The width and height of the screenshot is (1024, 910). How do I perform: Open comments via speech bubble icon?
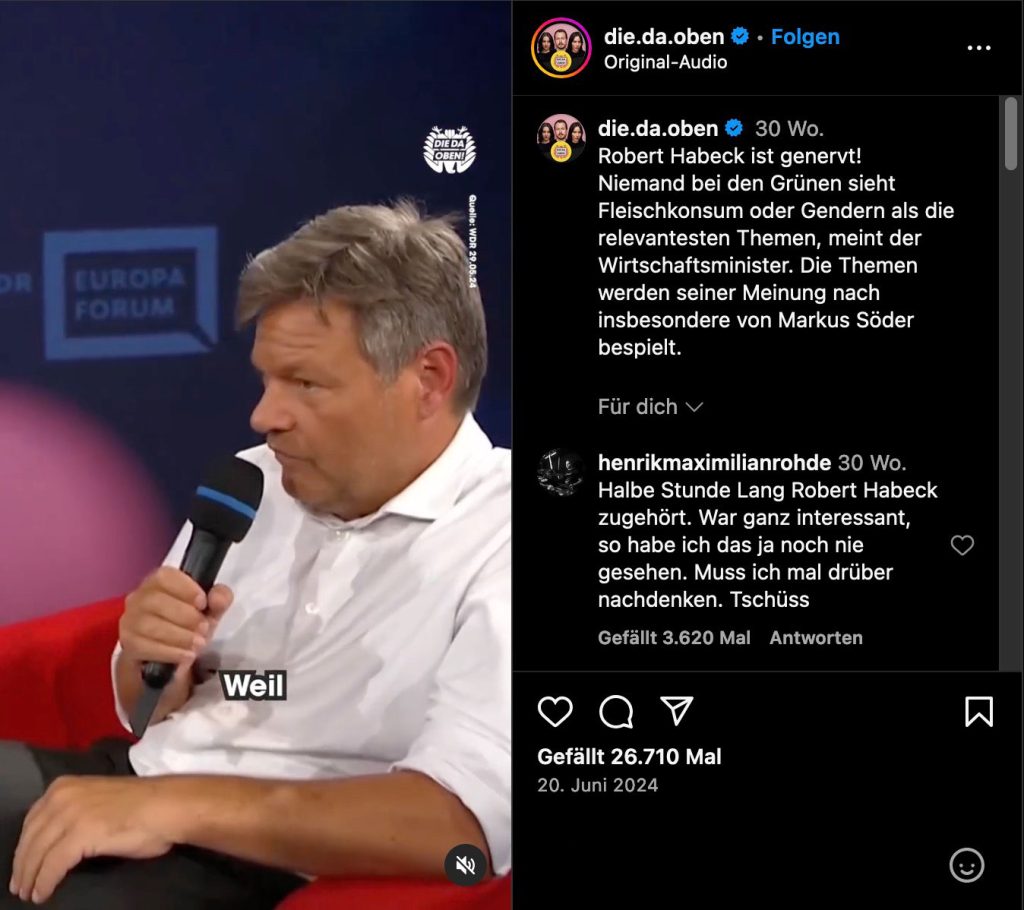(x=616, y=711)
